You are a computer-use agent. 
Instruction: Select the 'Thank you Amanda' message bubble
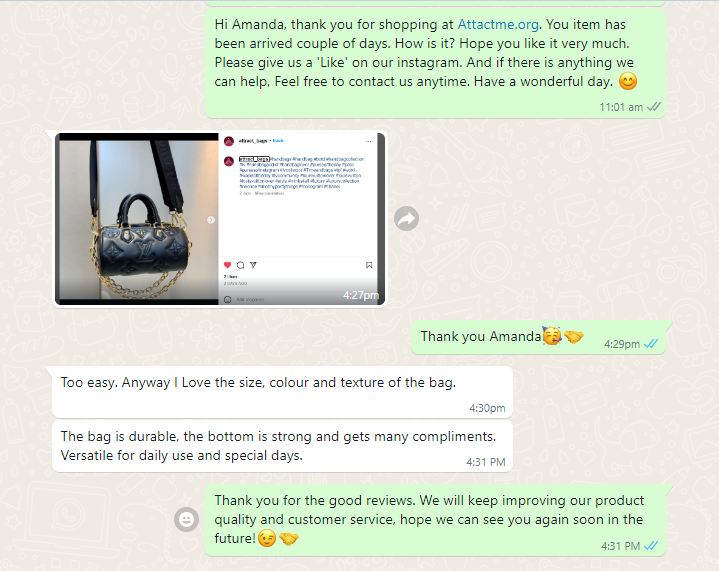(538, 338)
